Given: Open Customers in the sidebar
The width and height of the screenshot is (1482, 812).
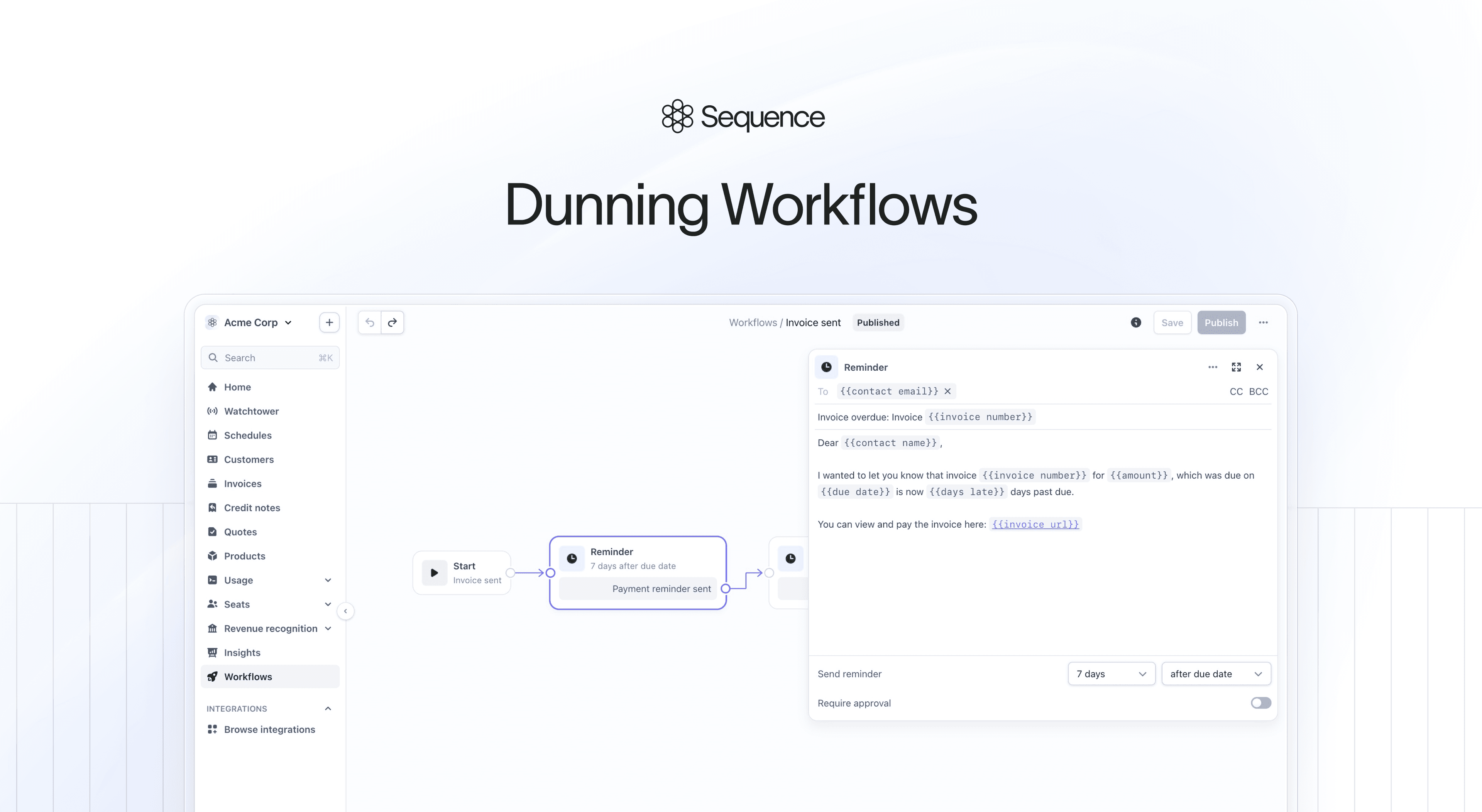Looking at the screenshot, I should [x=270, y=459].
